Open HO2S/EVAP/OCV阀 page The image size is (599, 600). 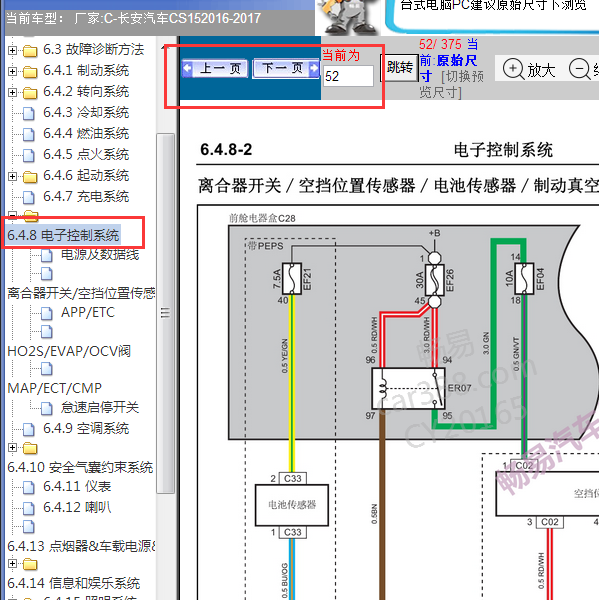click(x=69, y=351)
